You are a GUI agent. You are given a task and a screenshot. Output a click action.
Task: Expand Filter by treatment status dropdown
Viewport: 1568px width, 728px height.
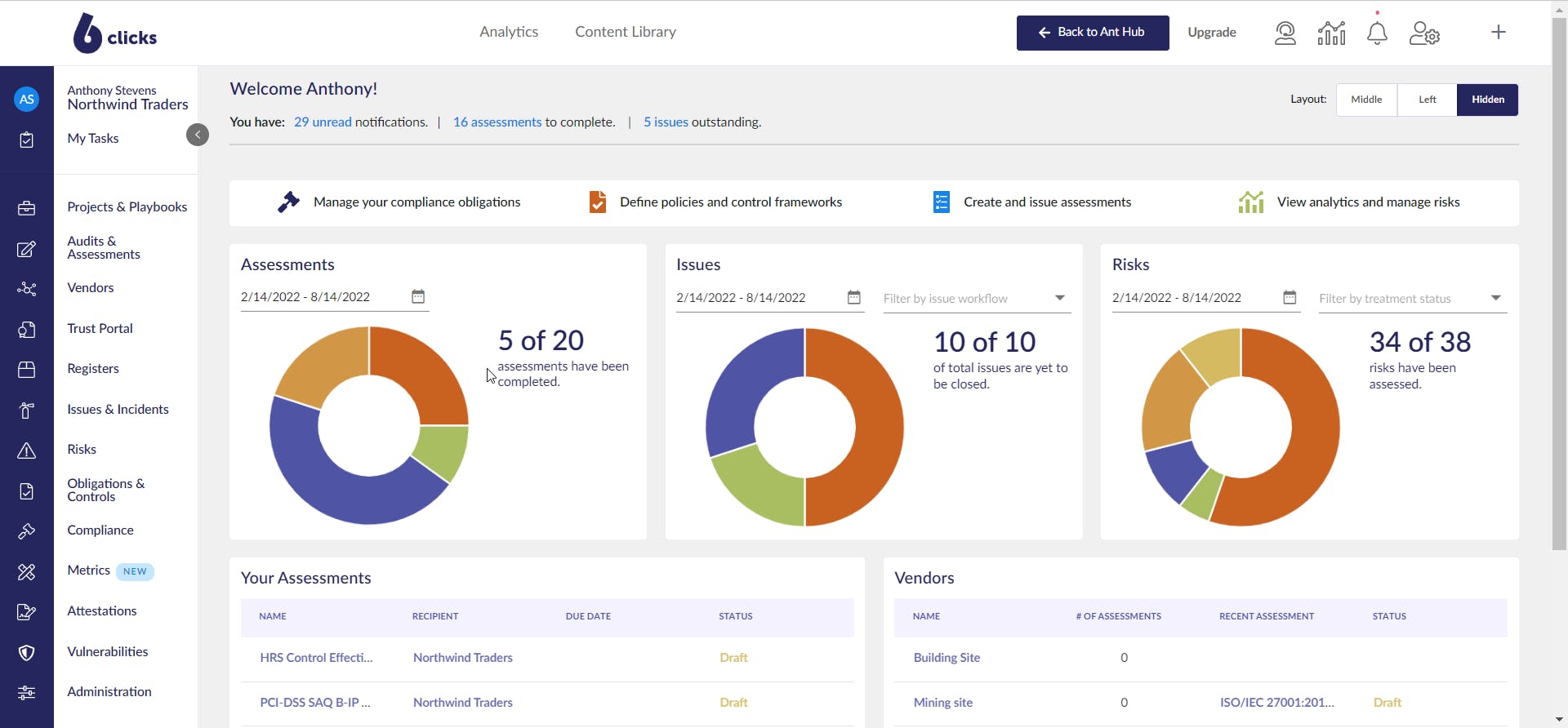[1495, 299]
